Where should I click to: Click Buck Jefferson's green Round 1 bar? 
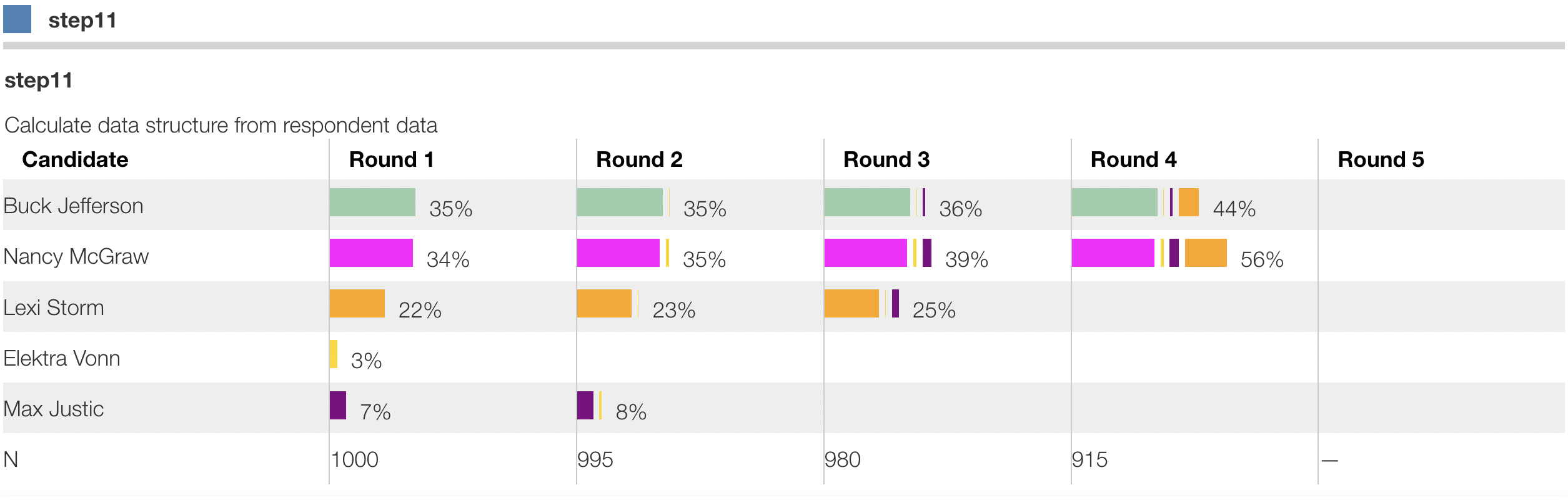coord(372,202)
